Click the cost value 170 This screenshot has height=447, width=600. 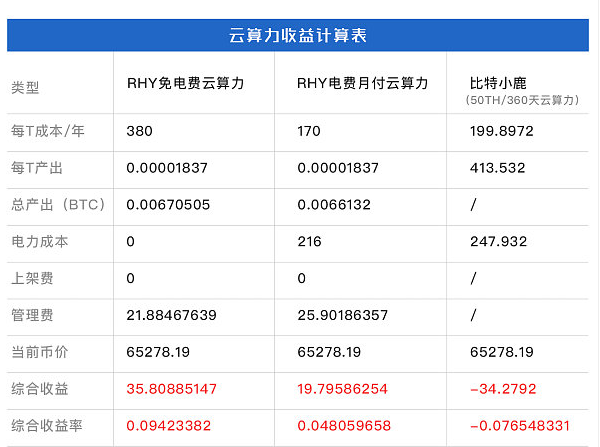[x=309, y=131]
